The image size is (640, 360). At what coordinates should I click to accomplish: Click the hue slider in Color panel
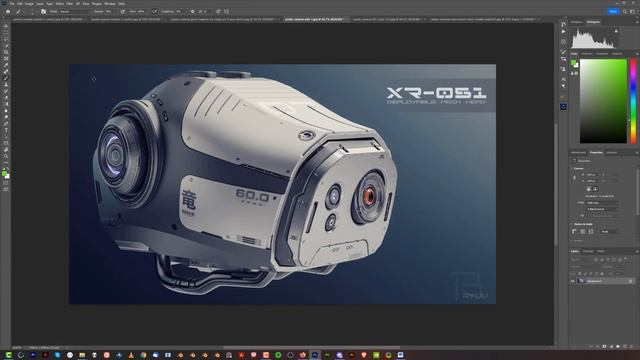pyautogui.click(x=633, y=101)
